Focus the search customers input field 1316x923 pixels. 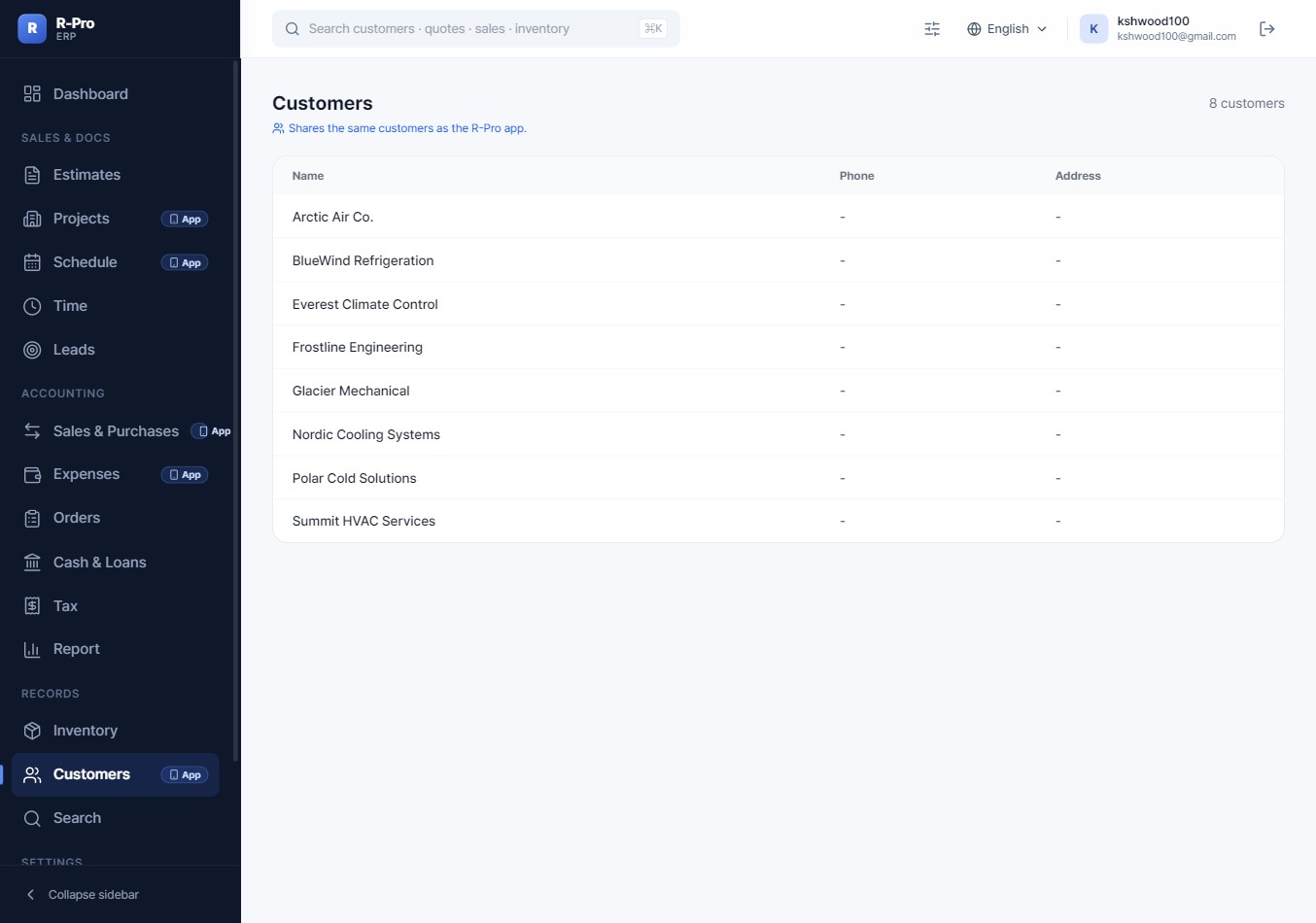coord(476,29)
